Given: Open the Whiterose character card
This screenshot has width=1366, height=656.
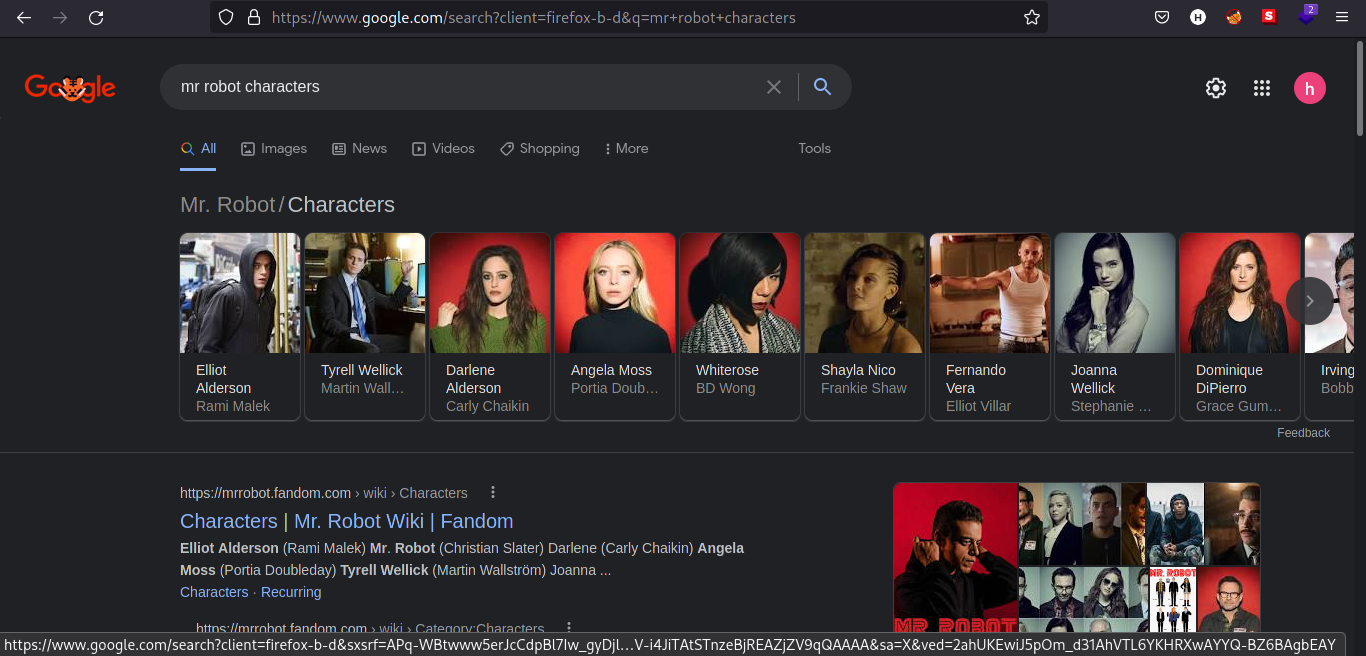Looking at the screenshot, I should 740,326.
